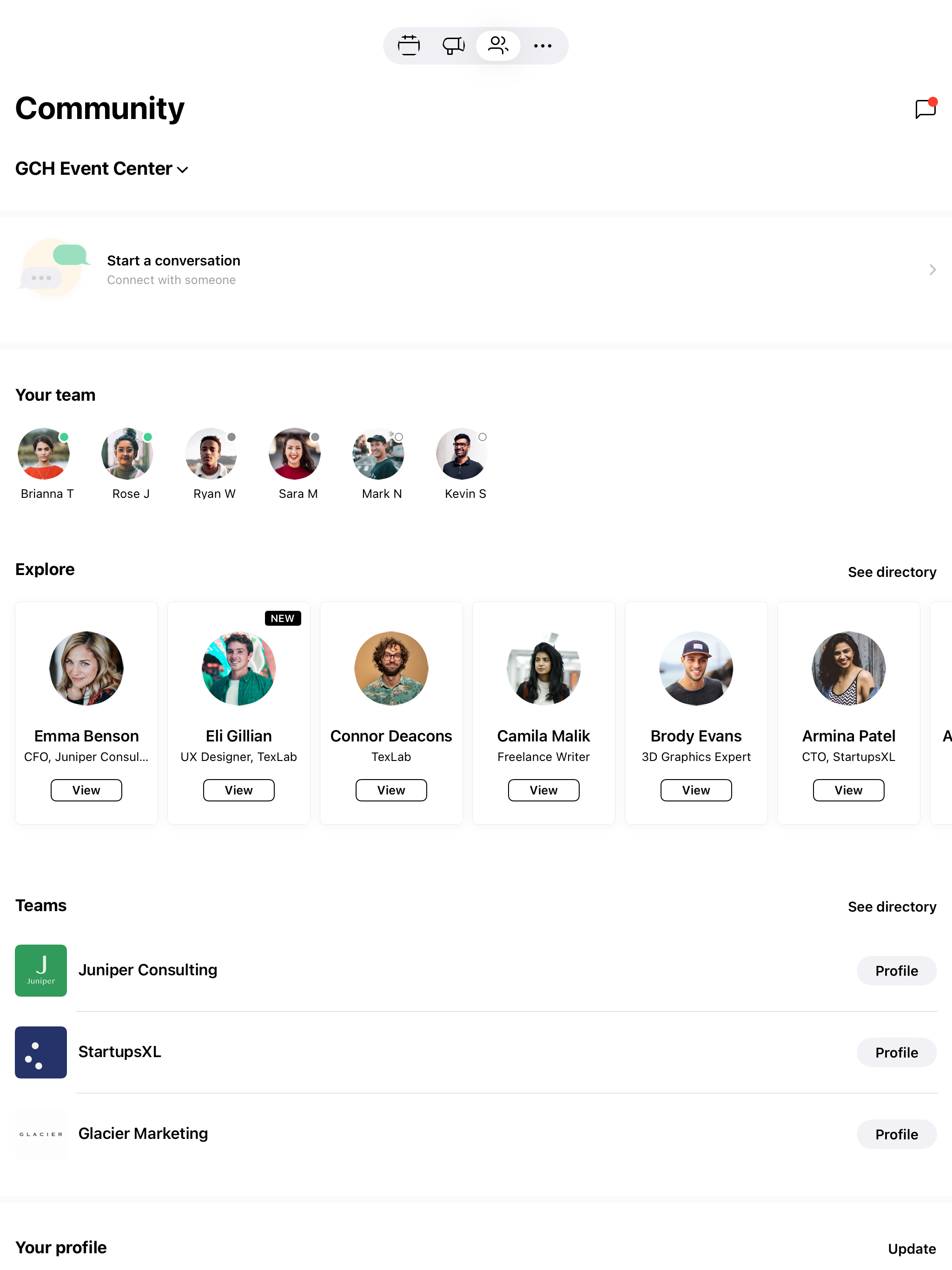Select the StartupsXL team name
This screenshot has width=952, height=1270.
(119, 1052)
